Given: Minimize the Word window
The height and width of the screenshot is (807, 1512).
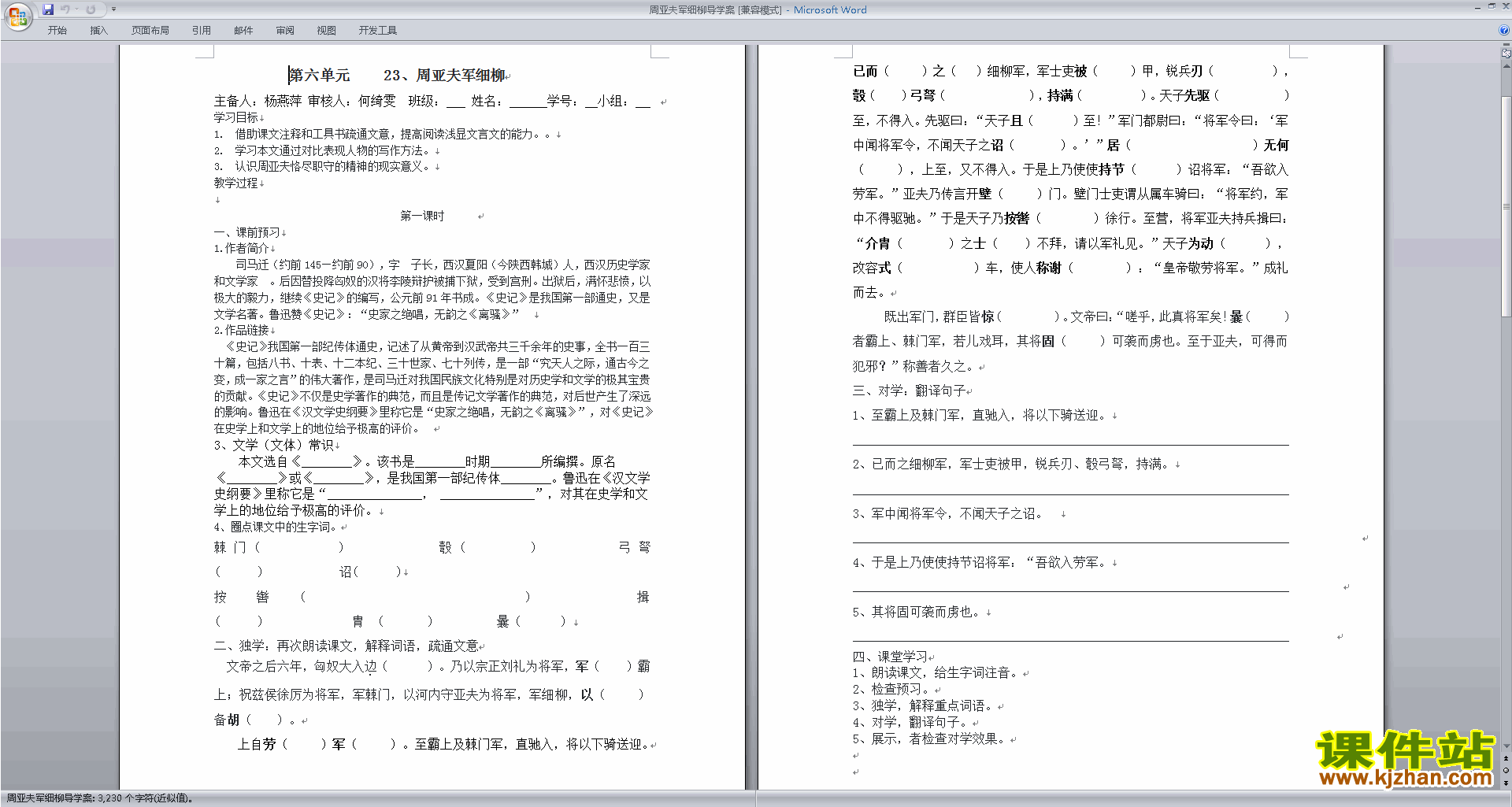Looking at the screenshot, I should (1477, 7).
